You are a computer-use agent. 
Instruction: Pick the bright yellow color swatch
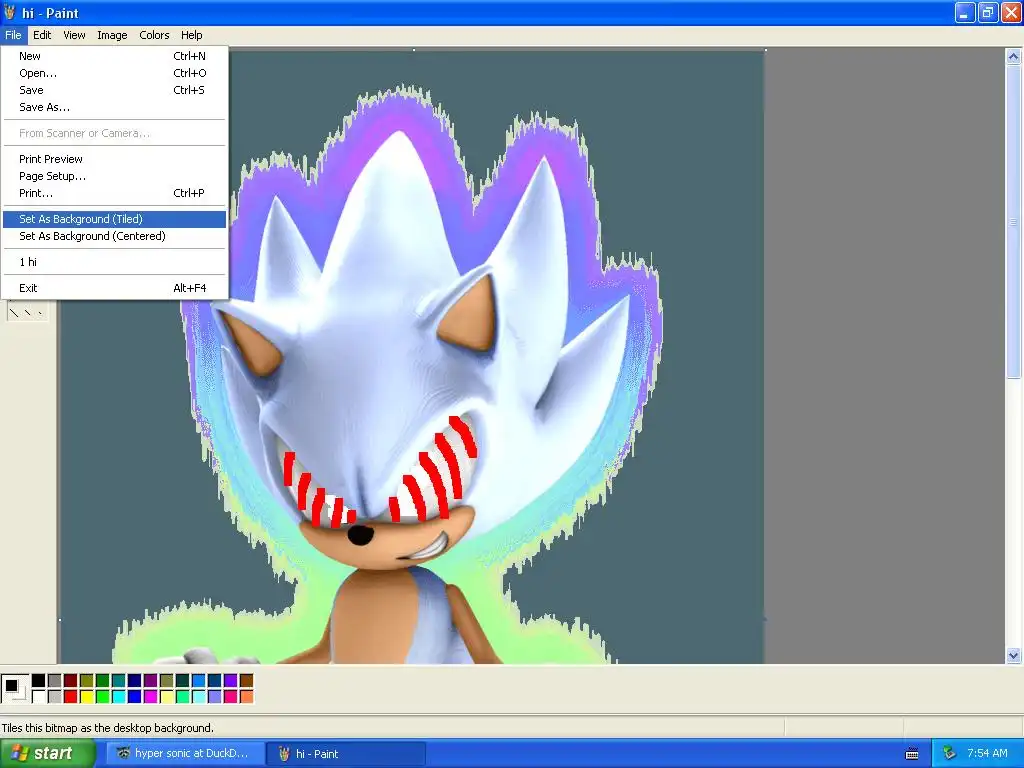[87, 697]
